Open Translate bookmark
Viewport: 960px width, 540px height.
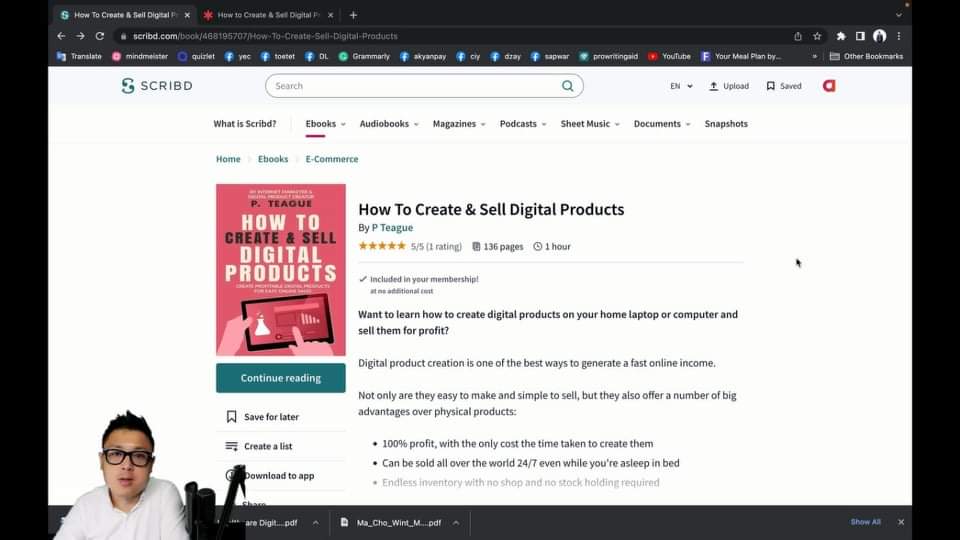click(x=79, y=56)
